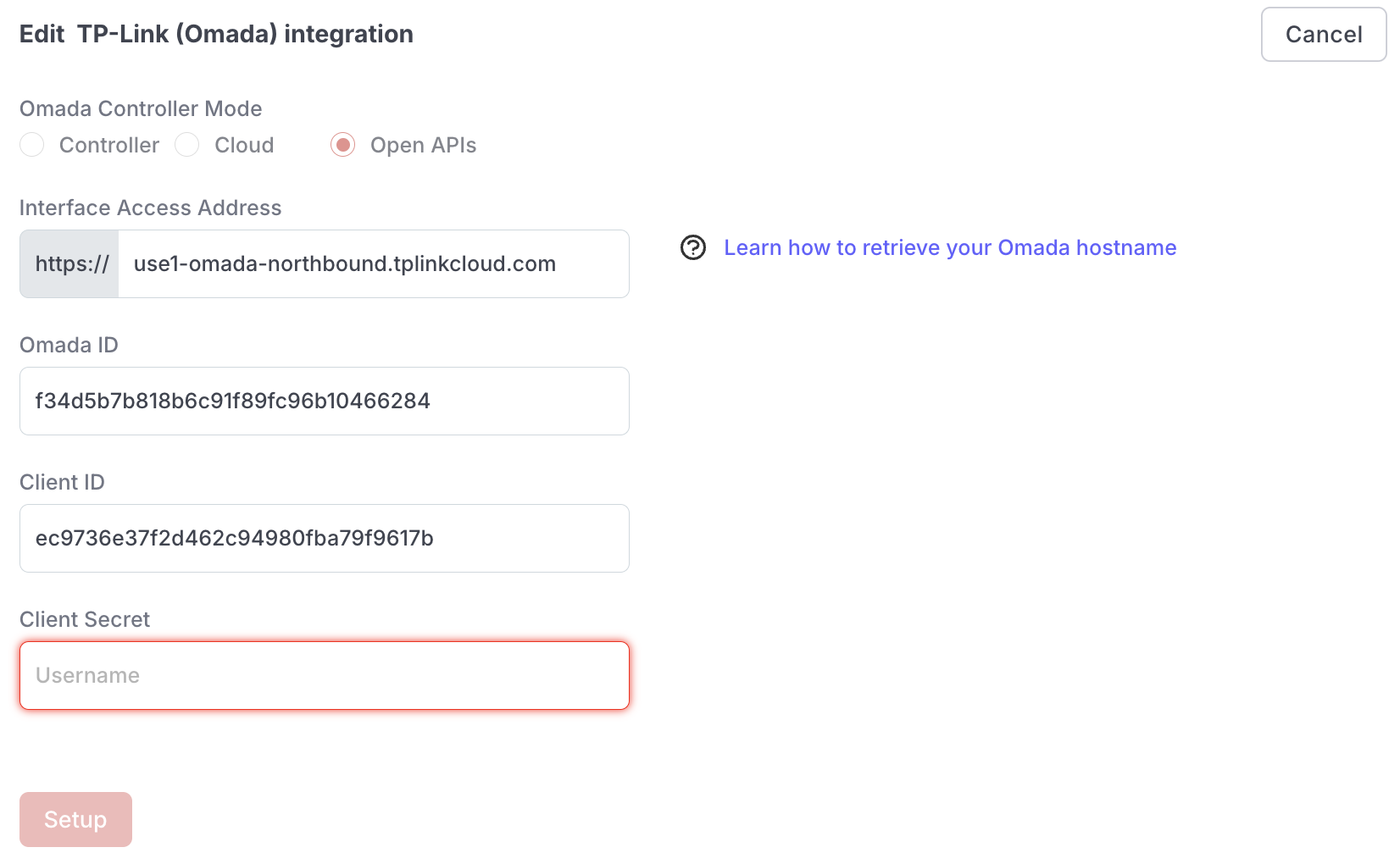Click the "Omada Controller Mode" heading label
The width and height of the screenshot is (1400, 864).
tap(141, 108)
